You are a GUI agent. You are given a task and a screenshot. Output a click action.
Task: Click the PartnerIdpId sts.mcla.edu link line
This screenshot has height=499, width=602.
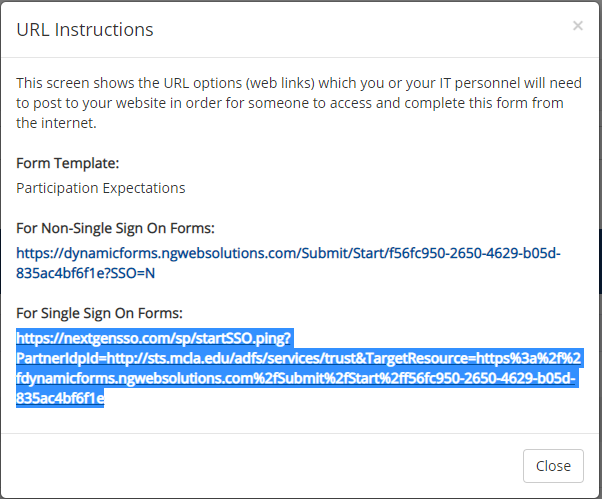(x=298, y=358)
